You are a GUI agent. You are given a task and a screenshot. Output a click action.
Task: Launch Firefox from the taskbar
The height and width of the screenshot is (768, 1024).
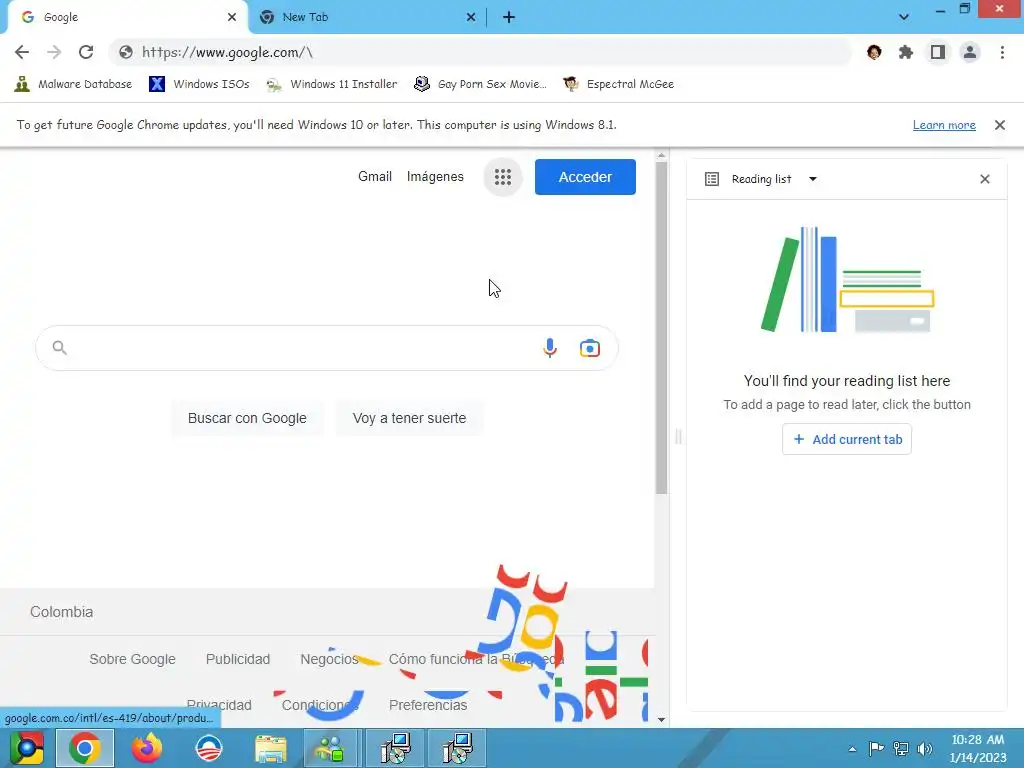[146, 748]
